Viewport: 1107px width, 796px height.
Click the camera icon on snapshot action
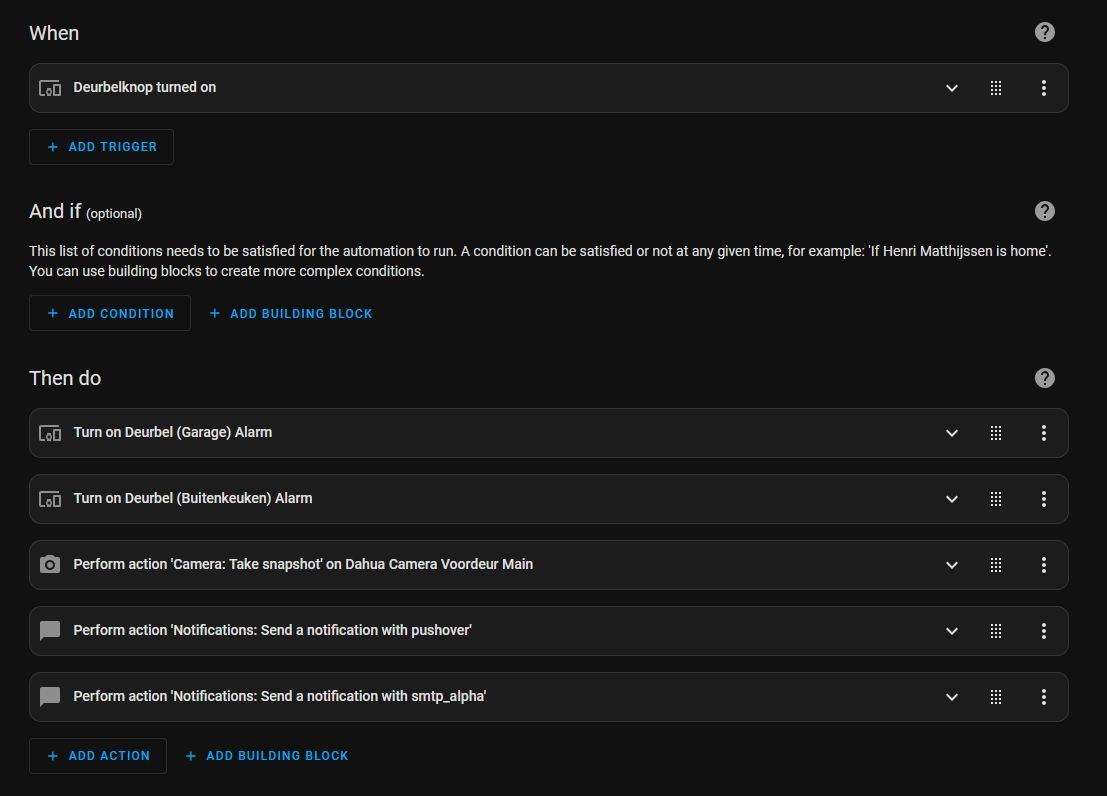click(x=50, y=565)
